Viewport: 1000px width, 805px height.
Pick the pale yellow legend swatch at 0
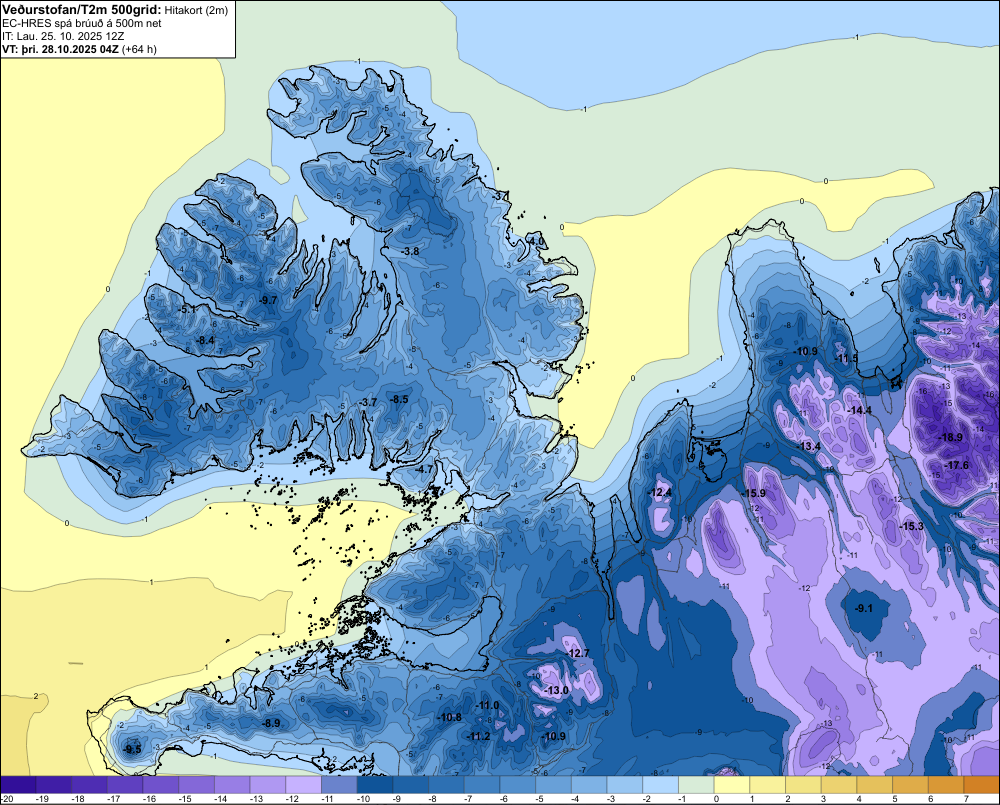[x=732, y=785]
